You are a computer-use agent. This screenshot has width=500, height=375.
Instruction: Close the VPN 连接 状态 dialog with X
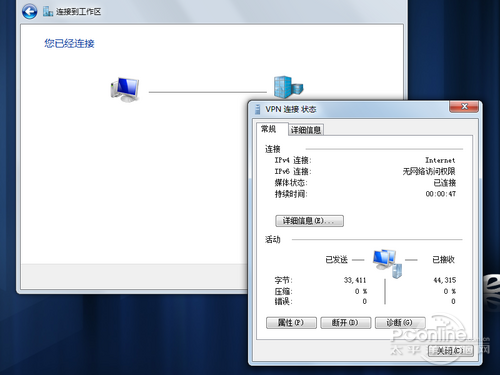pyautogui.click(x=464, y=107)
